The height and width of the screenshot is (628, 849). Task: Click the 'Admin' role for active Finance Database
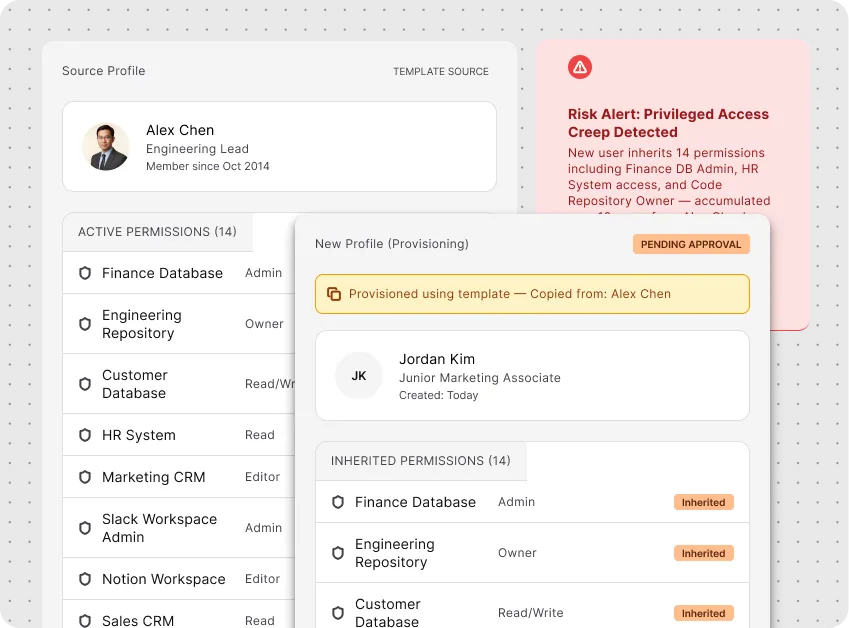[x=264, y=273]
